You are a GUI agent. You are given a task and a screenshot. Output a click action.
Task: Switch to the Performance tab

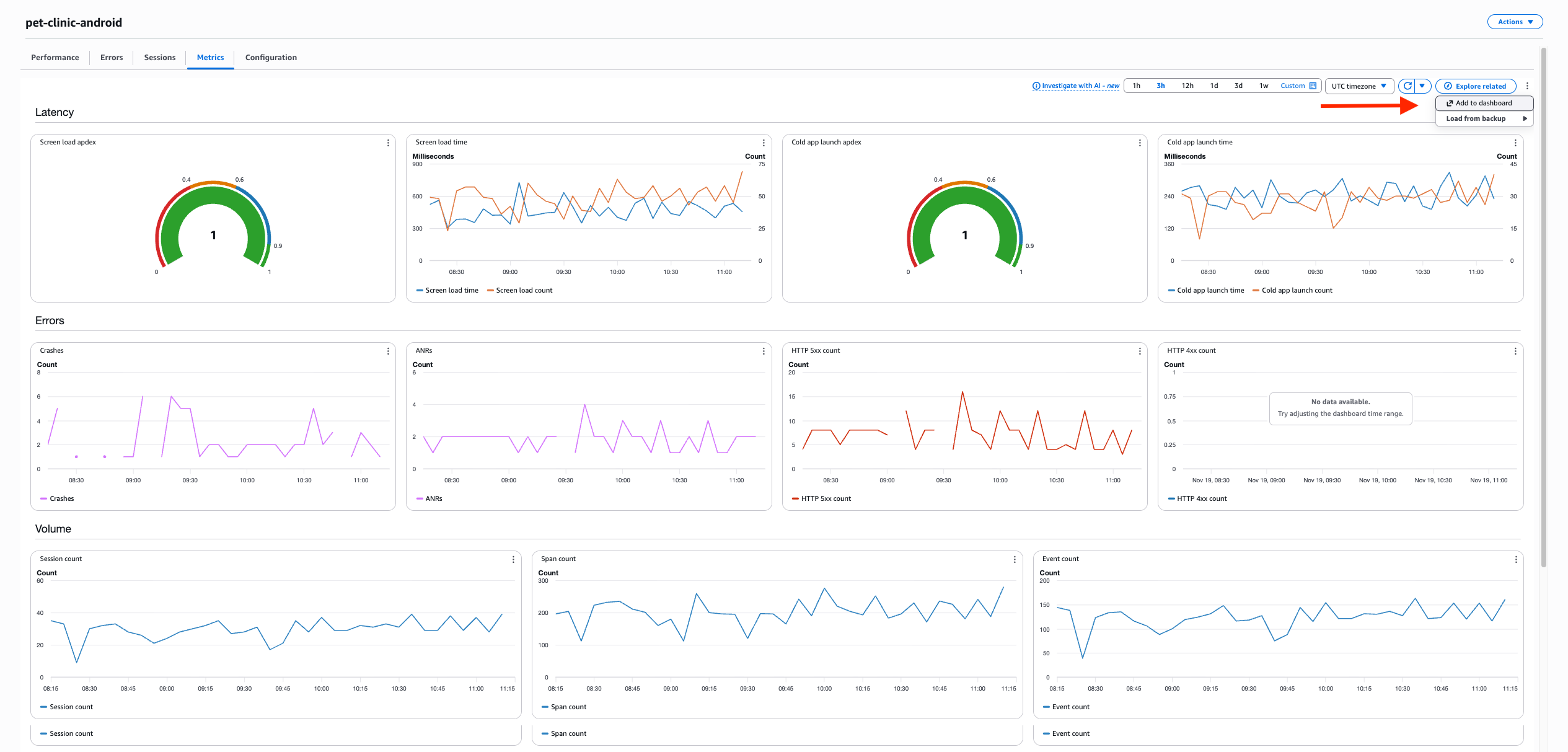(55, 57)
